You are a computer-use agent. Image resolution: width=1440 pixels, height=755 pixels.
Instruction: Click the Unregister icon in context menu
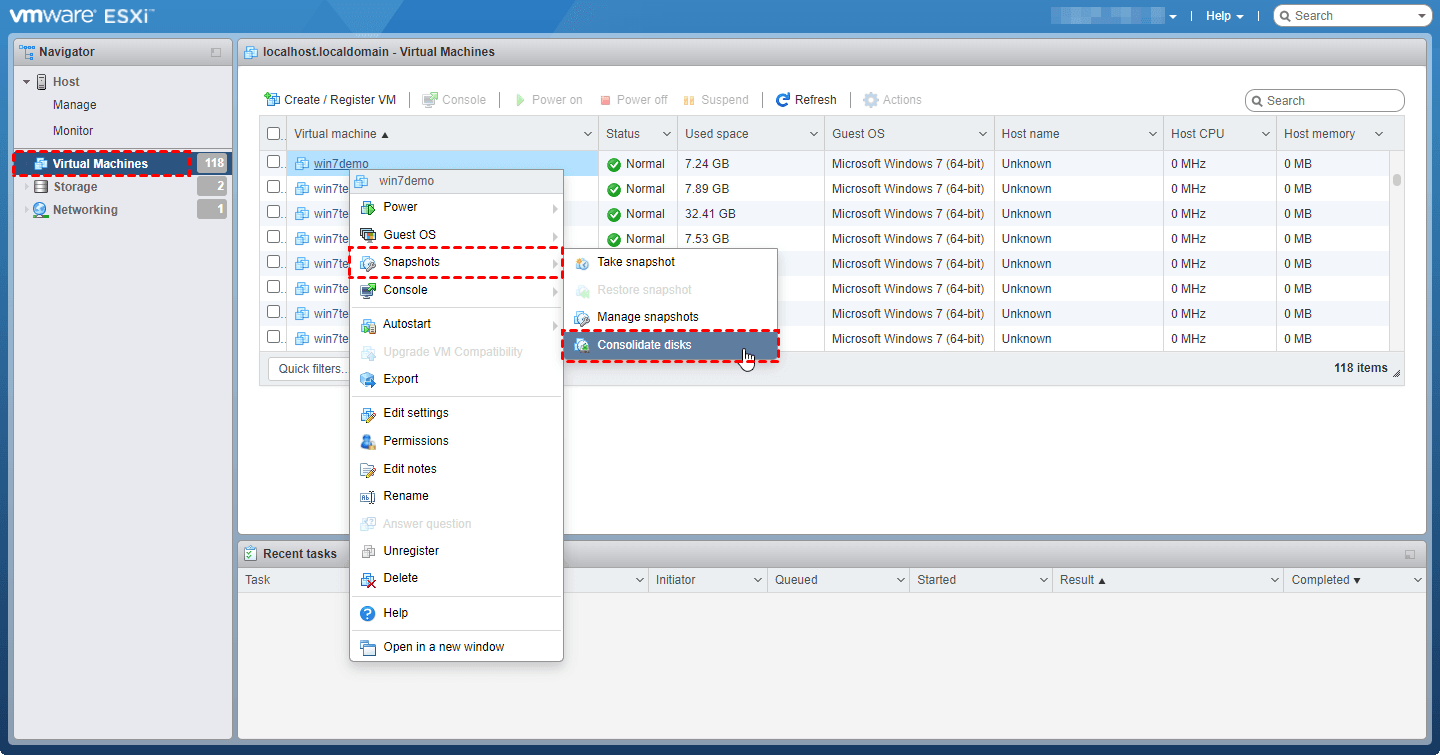pyautogui.click(x=368, y=551)
